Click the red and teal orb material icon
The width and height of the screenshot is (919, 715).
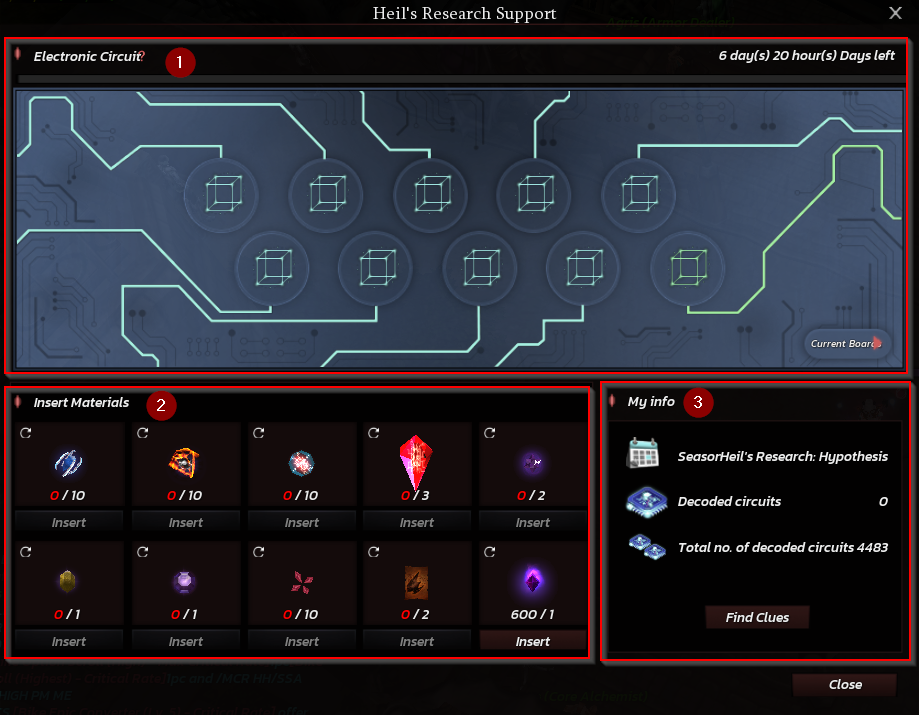(301, 463)
